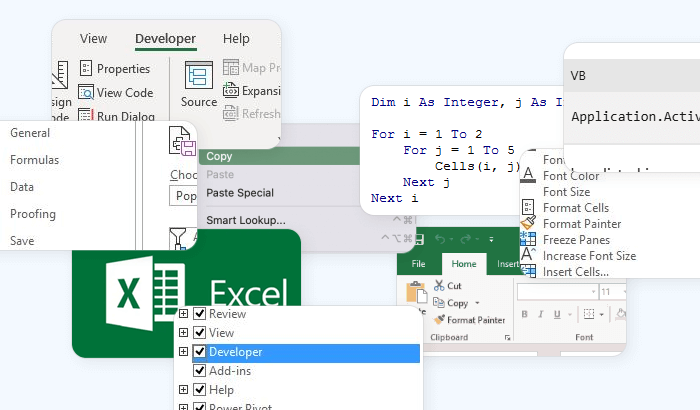This screenshot has width=700, height=410.
Task: Open the Insert tab in Excel ribbon
Action: click(x=508, y=264)
